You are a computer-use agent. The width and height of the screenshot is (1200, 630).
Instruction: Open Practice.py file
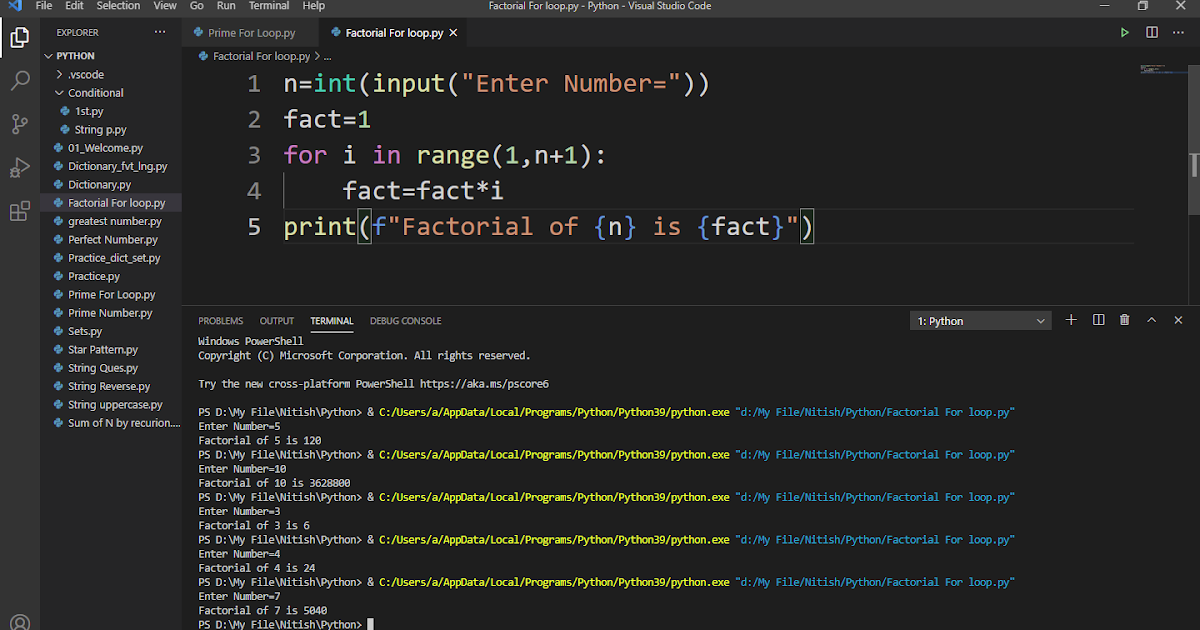pos(110,276)
